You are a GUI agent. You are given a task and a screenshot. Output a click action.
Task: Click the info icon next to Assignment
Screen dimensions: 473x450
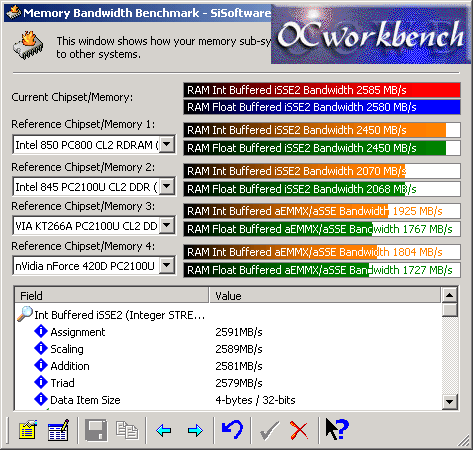point(41,331)
